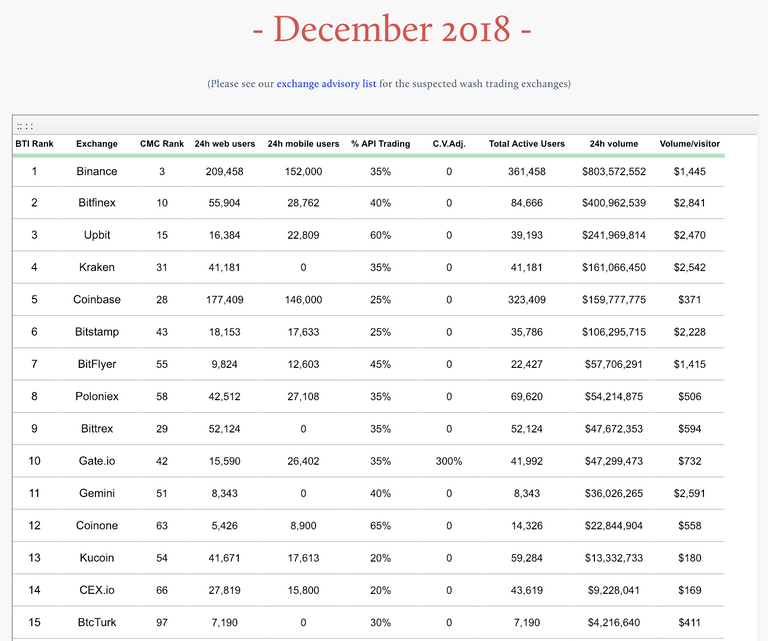The width and height of the screenshot is (768, 641).
Task: Select the Binance exchange cell
Action: pyautogui.click(x=96, y=172)
